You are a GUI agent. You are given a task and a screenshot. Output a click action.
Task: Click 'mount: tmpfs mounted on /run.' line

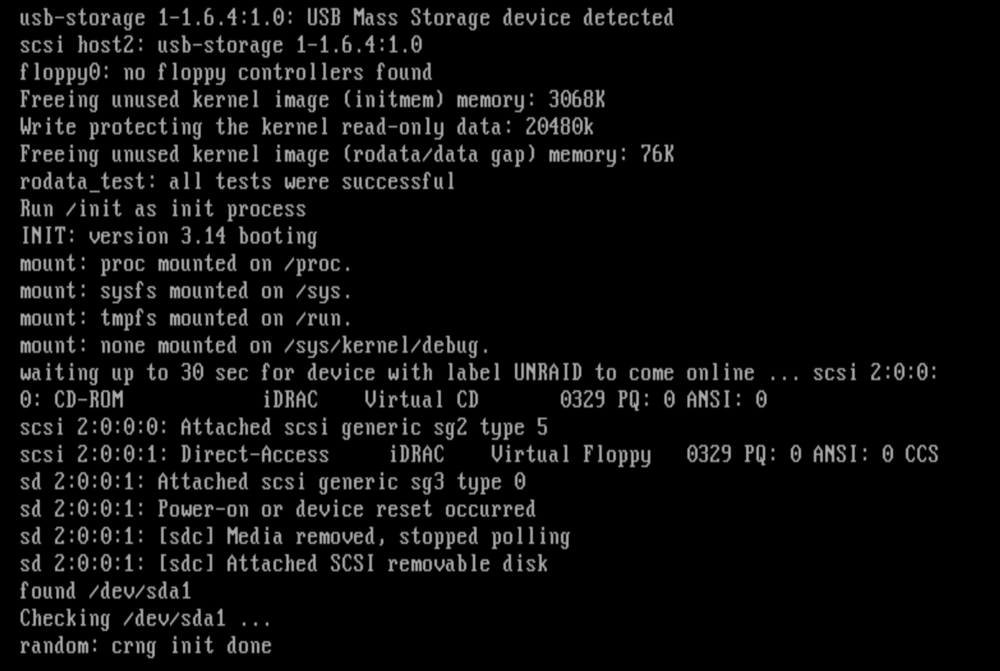coord(186,320)
